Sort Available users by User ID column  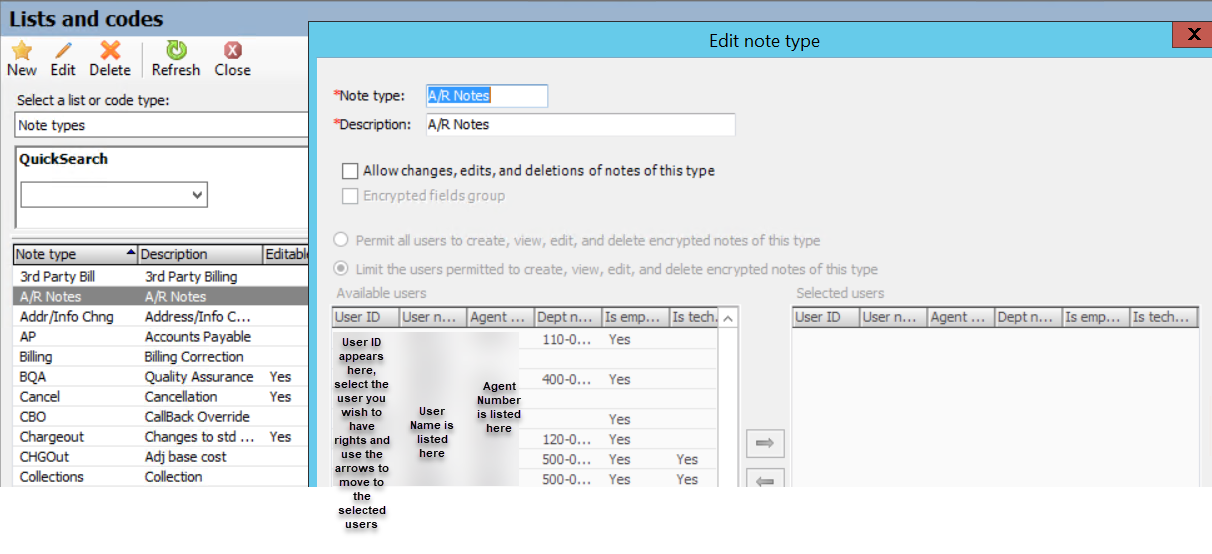click(x=366, y=317)
